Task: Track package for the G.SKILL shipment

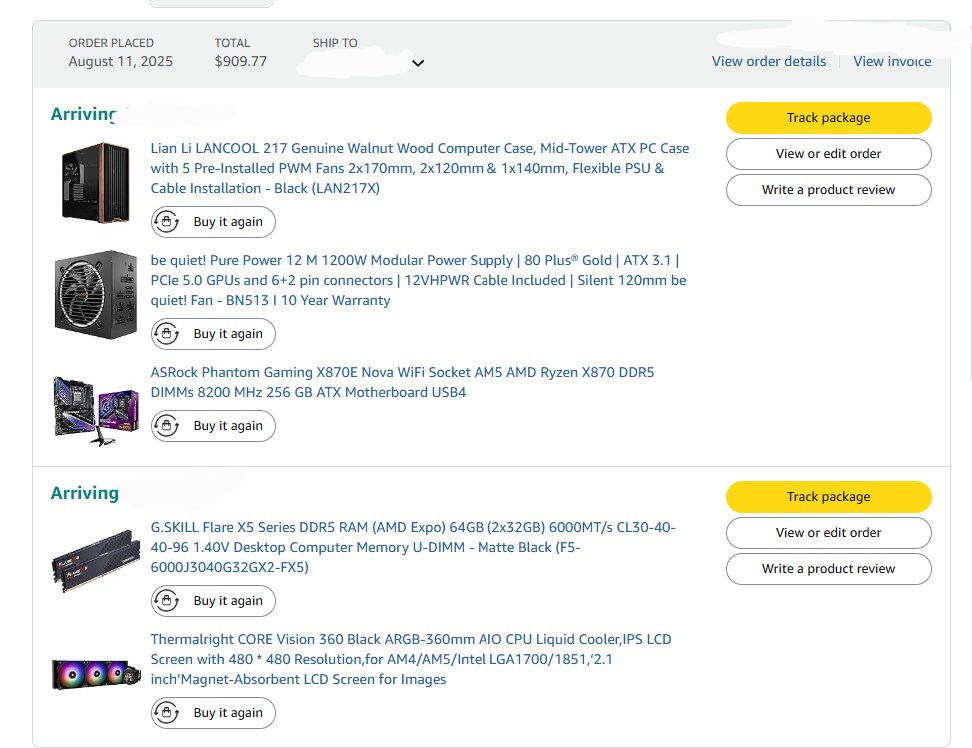Action: (829, 497)
